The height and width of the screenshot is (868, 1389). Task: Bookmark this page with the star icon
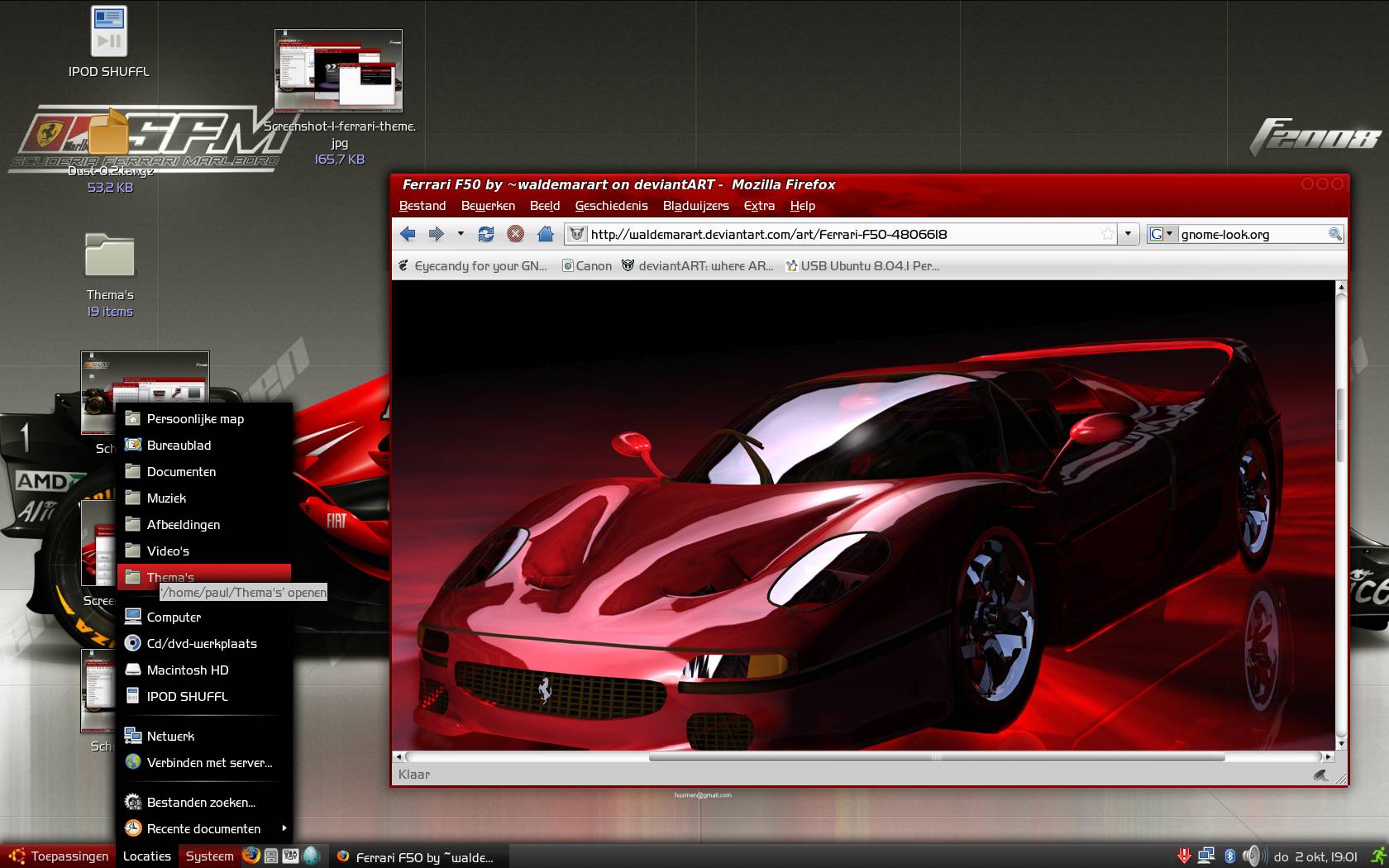(1107, 234)
